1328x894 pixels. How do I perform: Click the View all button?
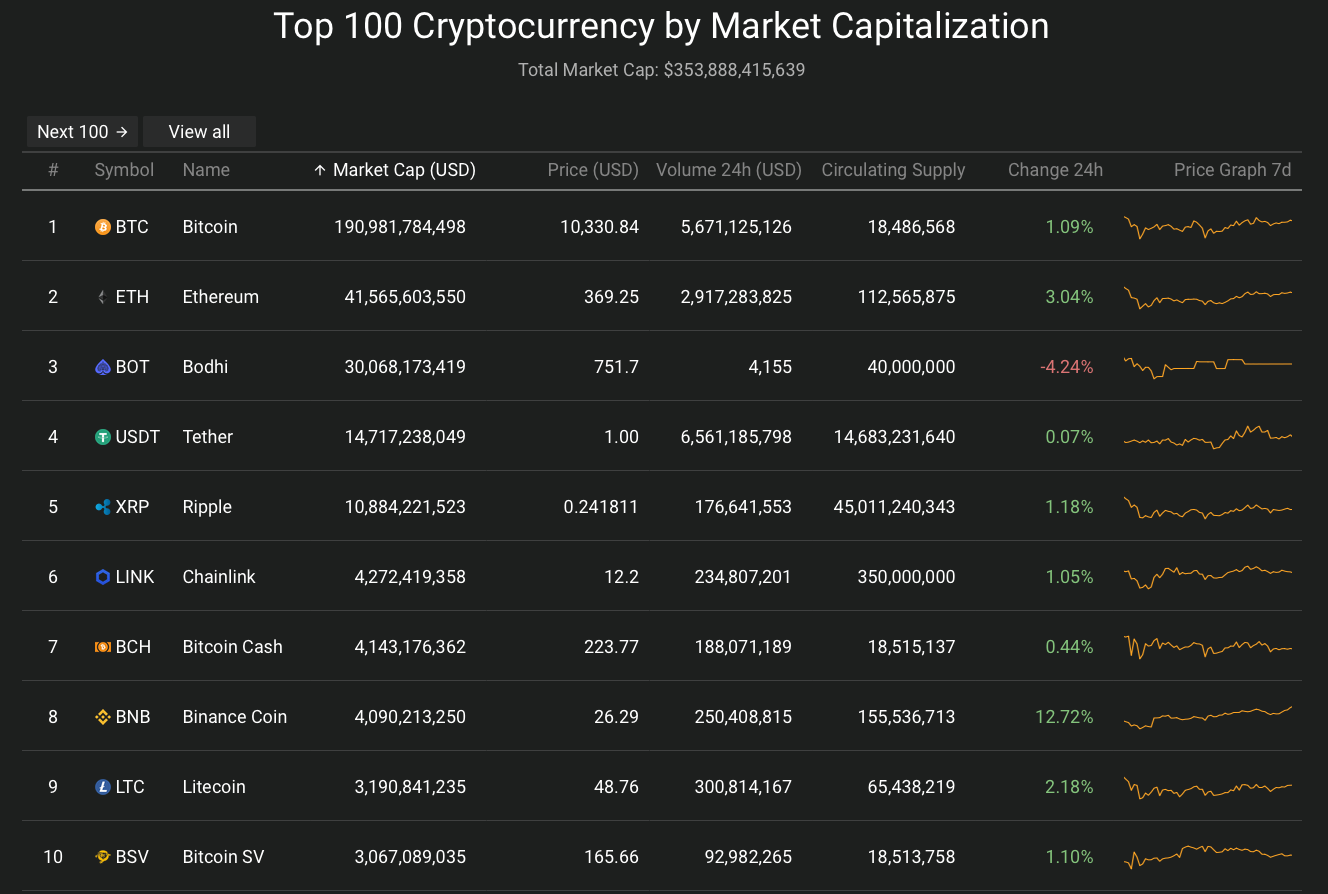(199, 132)
